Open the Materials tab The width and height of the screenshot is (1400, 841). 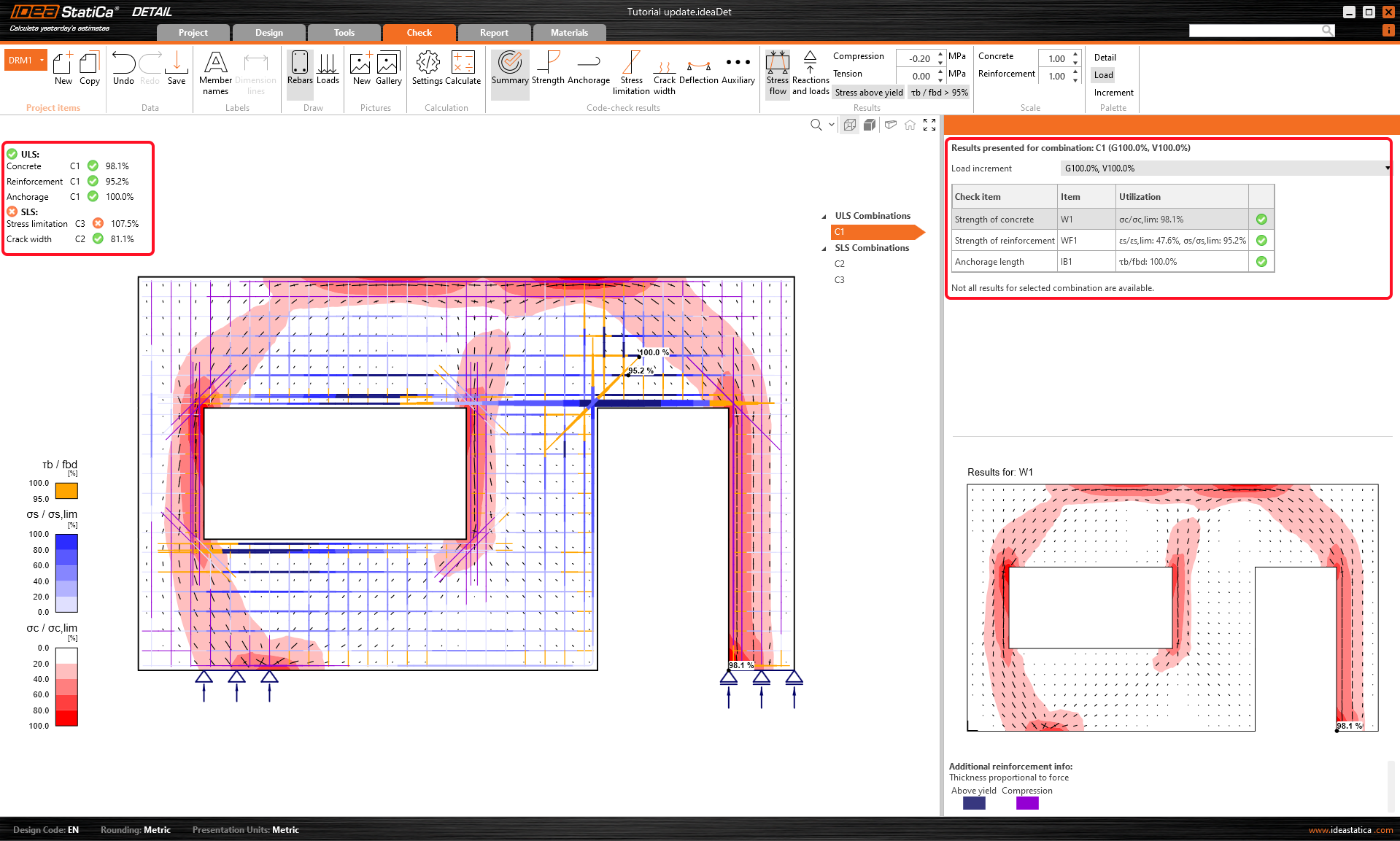[569, 33]
